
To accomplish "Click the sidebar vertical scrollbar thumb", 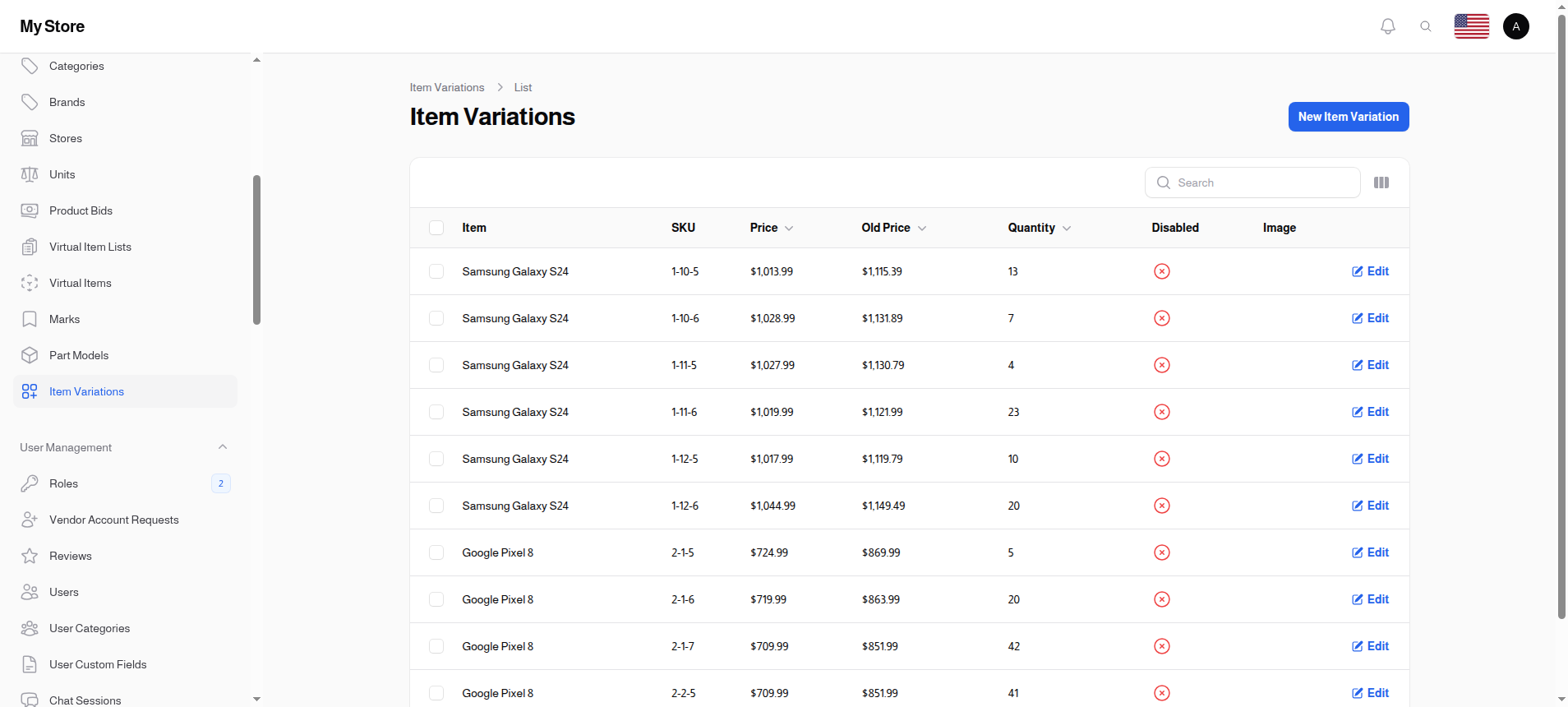I will coord(256,249).
